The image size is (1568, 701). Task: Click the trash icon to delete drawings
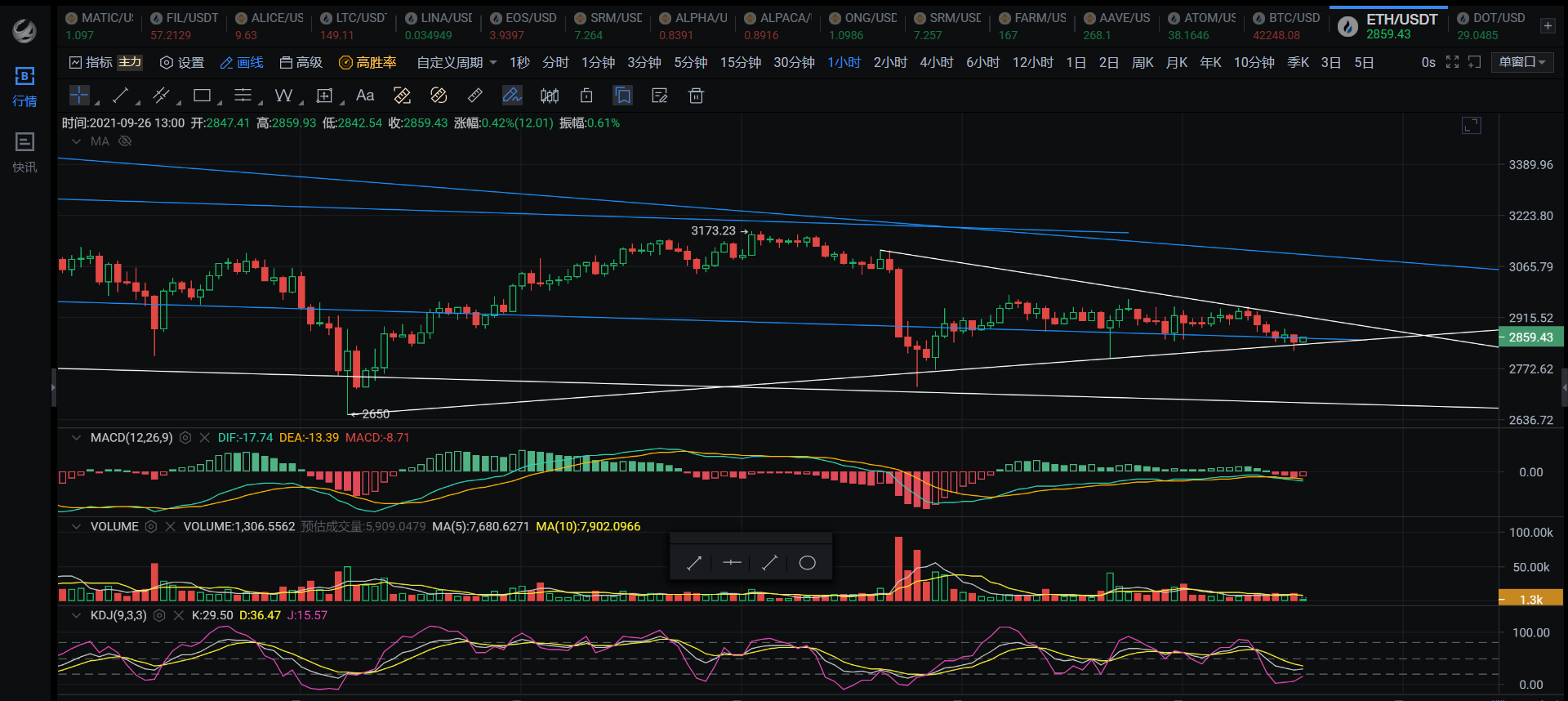point(696,96)
